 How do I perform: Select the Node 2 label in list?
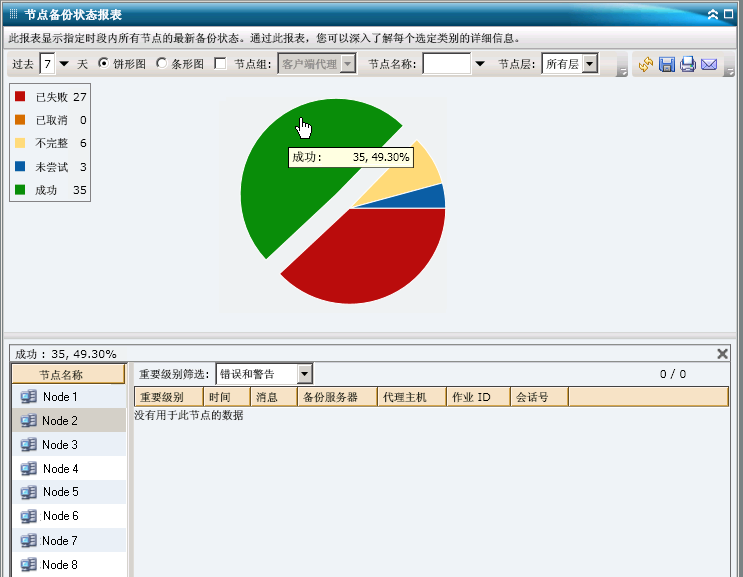click(x=60, y=421)
